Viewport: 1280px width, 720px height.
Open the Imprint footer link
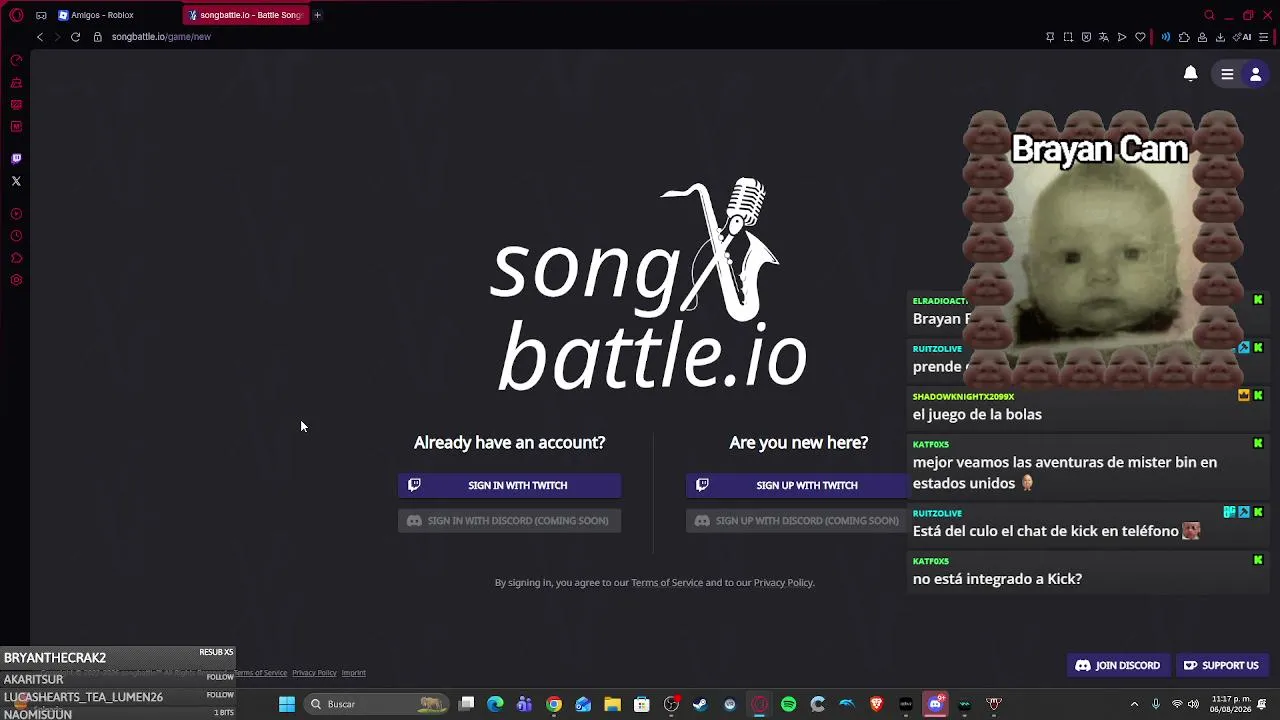click(x=354, y=673)
